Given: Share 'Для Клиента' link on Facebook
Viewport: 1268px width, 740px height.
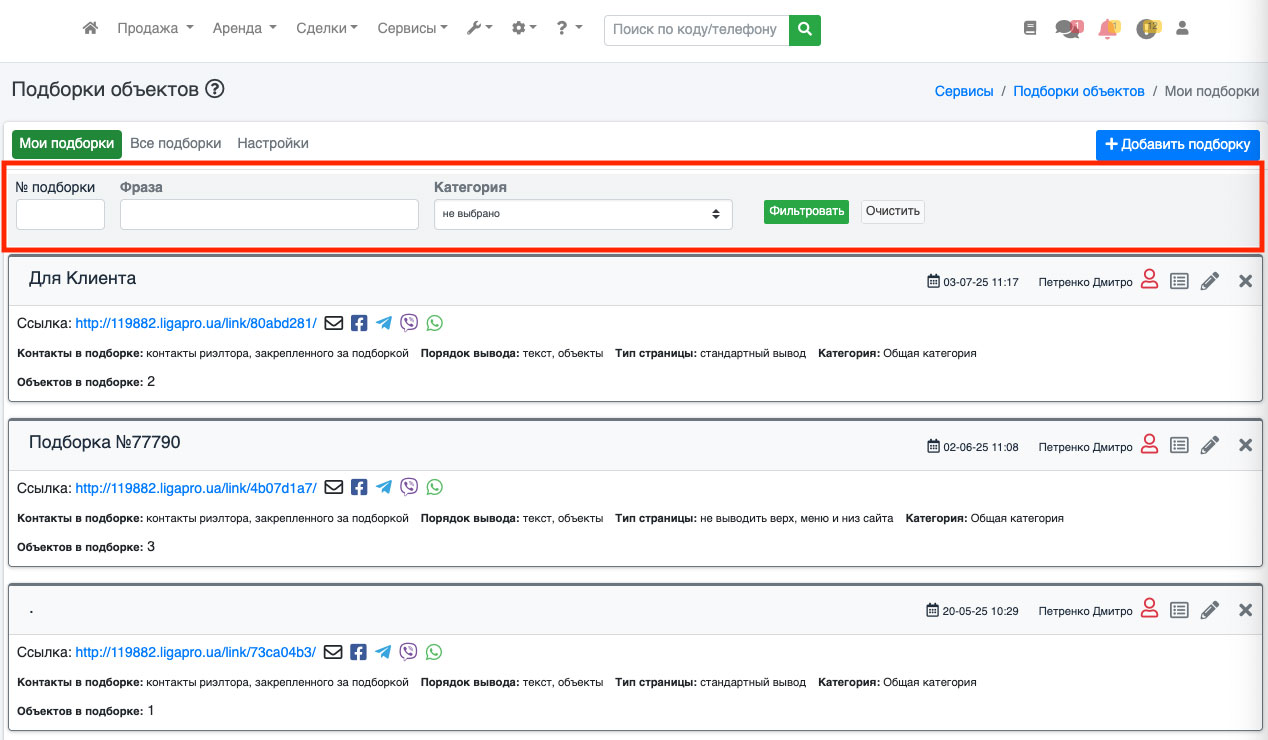Looking at the screenshot, I should (359, 323).
